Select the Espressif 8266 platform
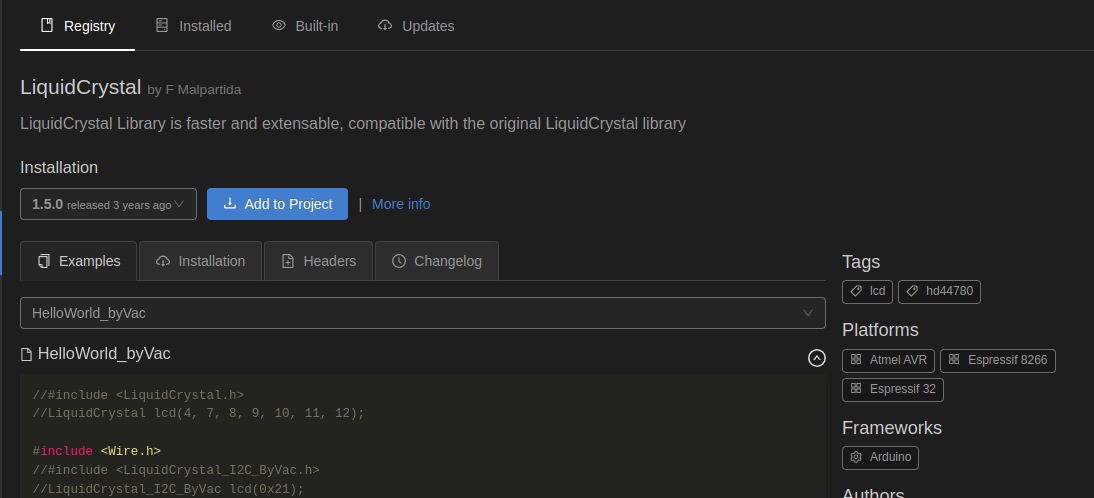Viewport: 1094px width, 498px height. (997, 360)
